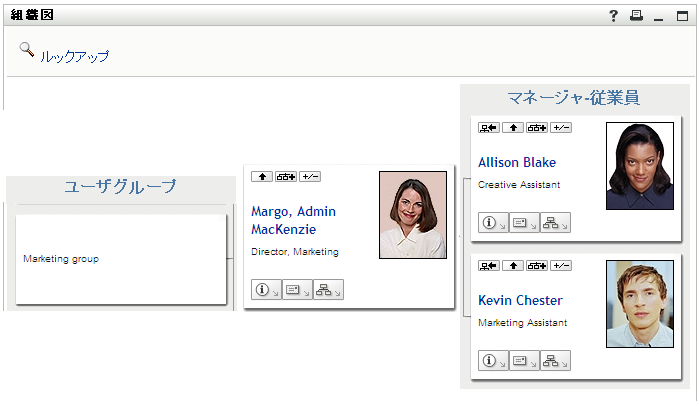Go up a level from Allison's card
The image size is (699, 406).
click(x=513, y=128)
